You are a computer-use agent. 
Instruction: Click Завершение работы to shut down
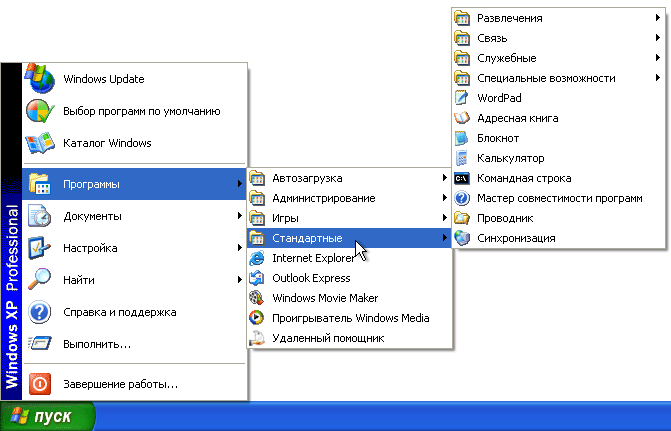point(120,383)
